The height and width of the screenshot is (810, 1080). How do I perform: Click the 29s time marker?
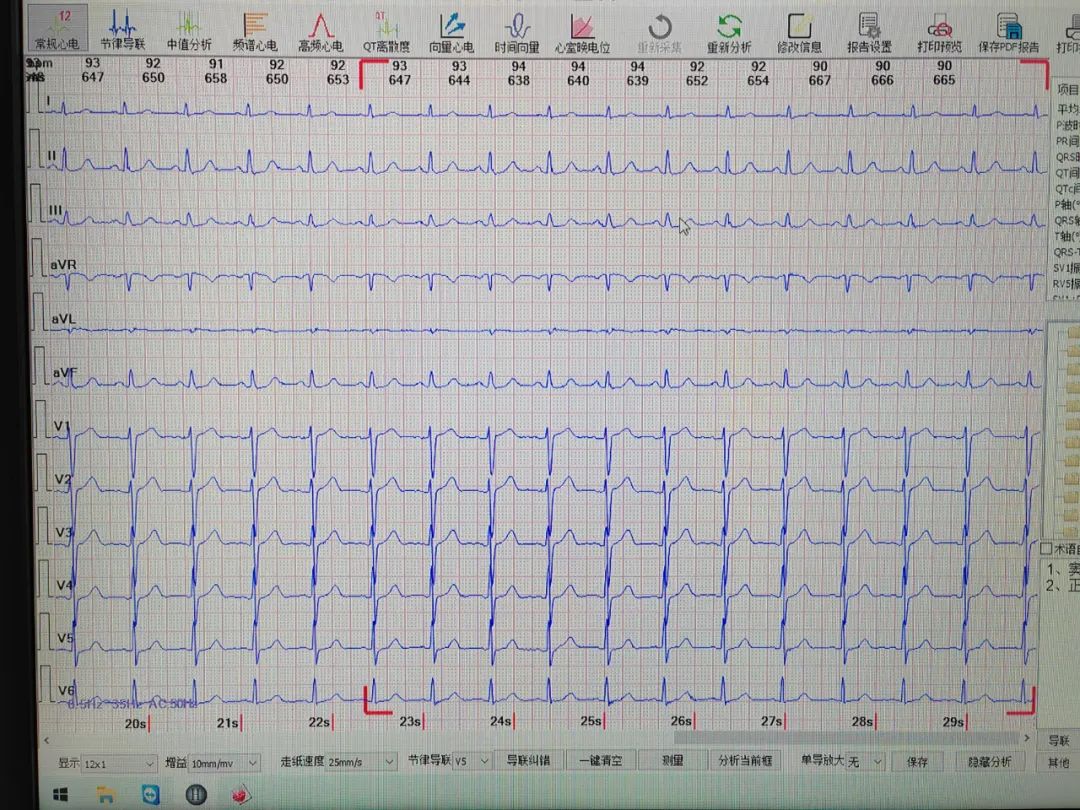[x=953, y=721]
